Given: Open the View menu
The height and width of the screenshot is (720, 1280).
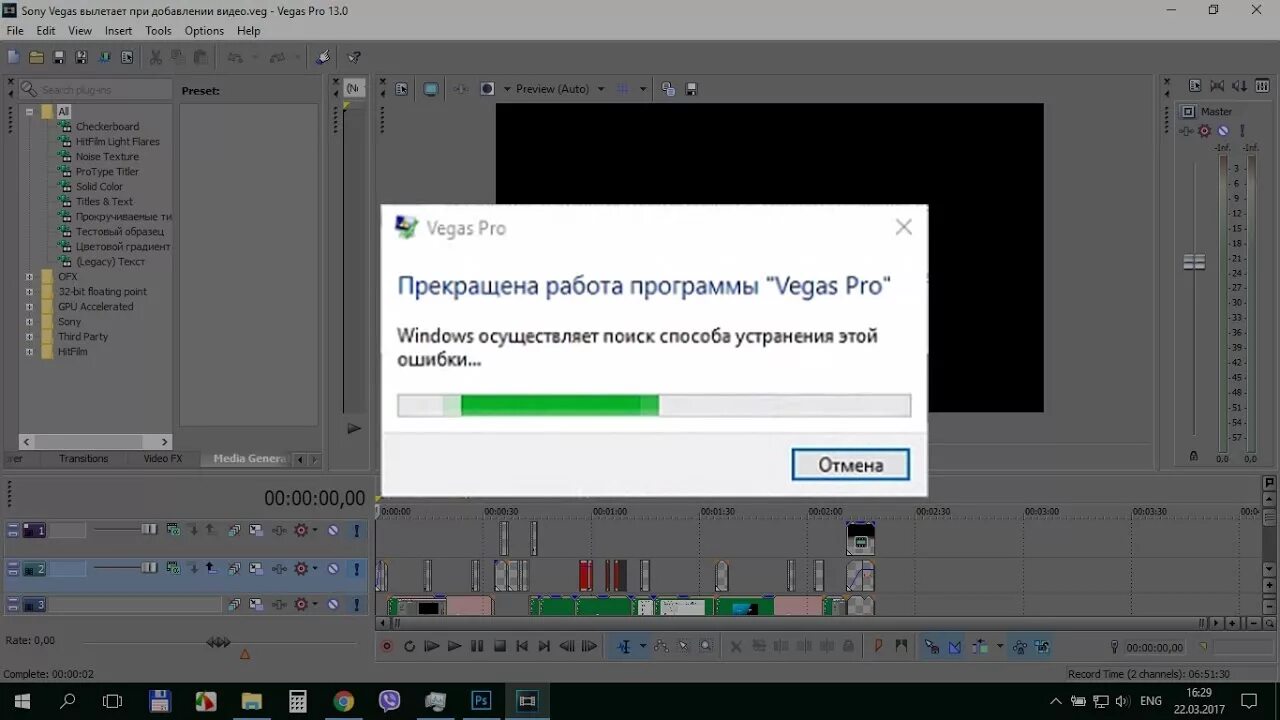Looking at the screenshot, I should 80,31.
